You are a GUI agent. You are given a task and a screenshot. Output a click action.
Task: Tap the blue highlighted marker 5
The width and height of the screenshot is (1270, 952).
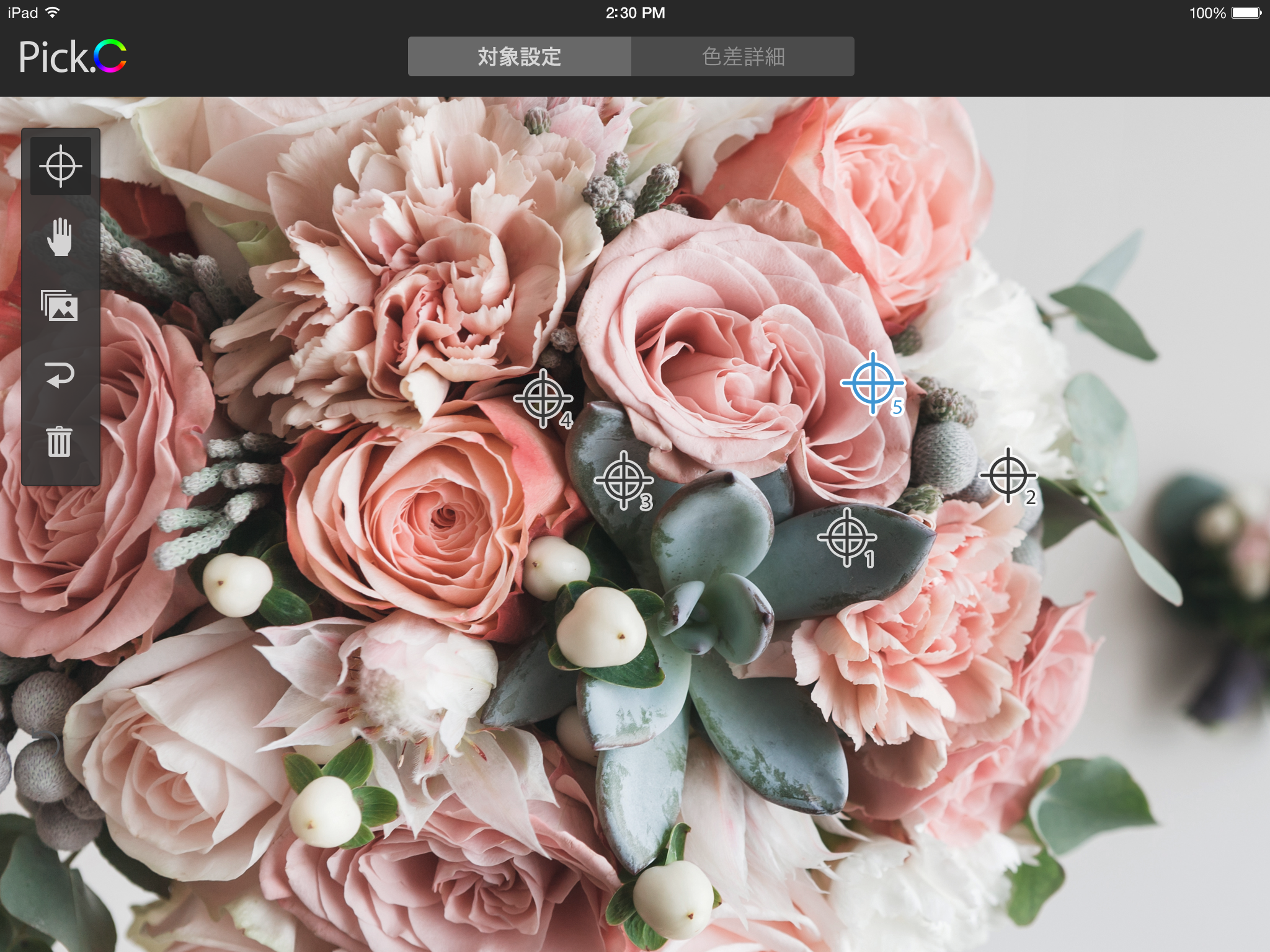coord(873,382)
